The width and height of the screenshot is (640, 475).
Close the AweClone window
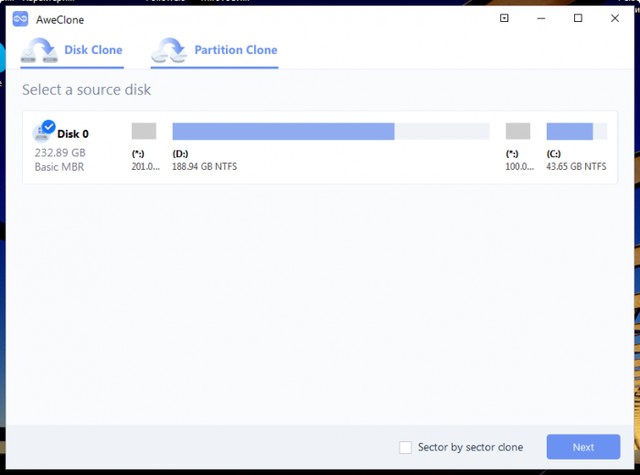(x=615, y=18)
